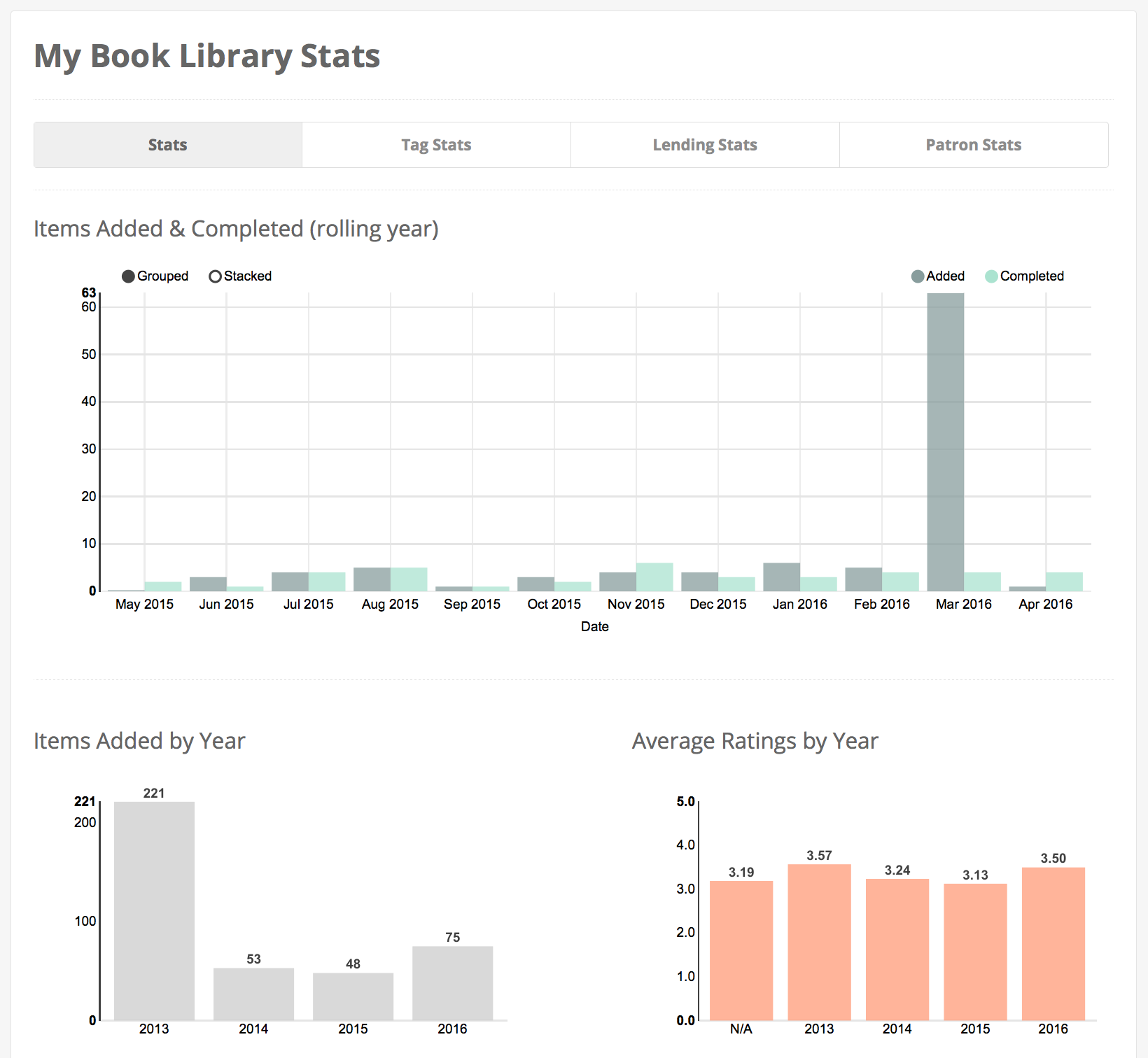The height and width of the screenshot is (1058, 1148).
Task: Click the 2013 bar labeled 221
Action: pos(154,910)
